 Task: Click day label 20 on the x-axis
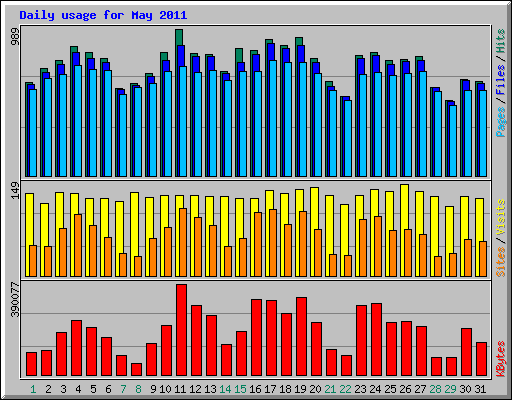tap(315, 389)
